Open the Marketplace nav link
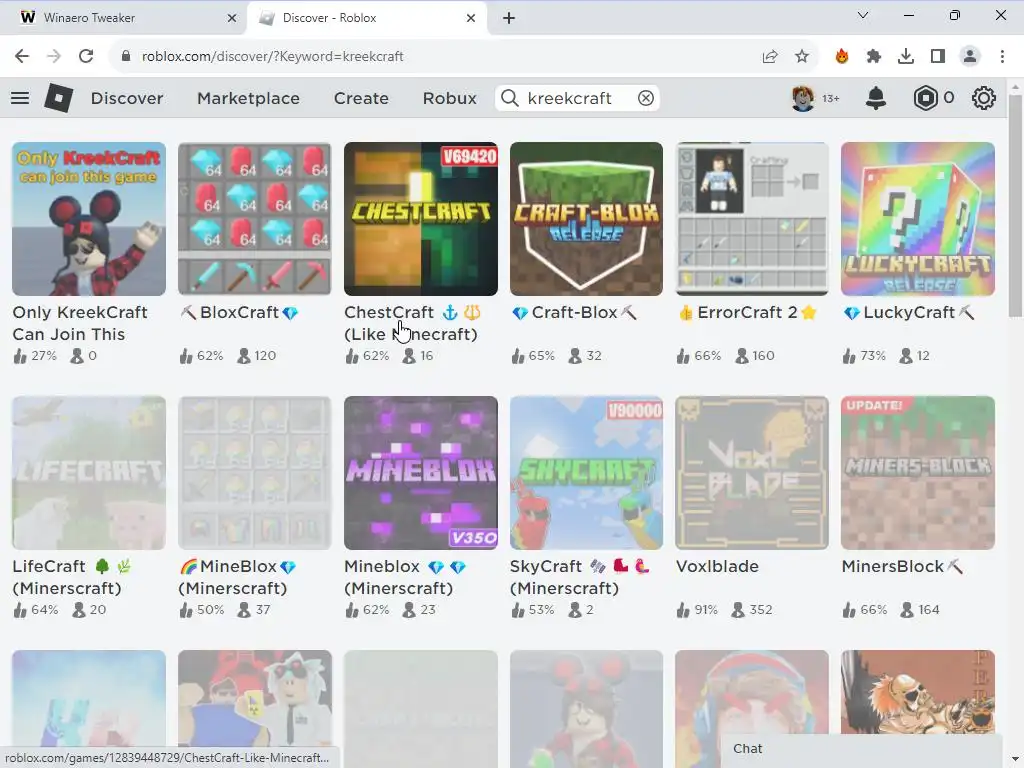 [x=248, y=98]
